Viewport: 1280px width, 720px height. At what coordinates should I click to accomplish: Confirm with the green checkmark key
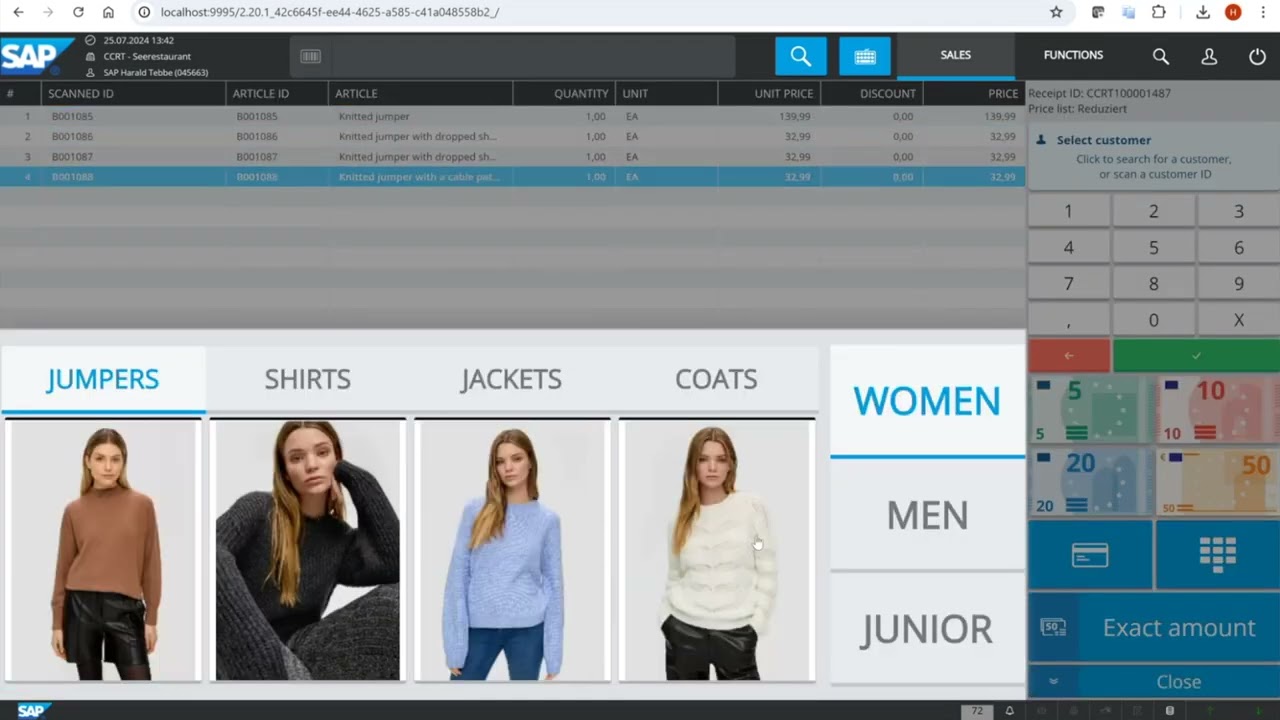click(x=1196, y=355)
